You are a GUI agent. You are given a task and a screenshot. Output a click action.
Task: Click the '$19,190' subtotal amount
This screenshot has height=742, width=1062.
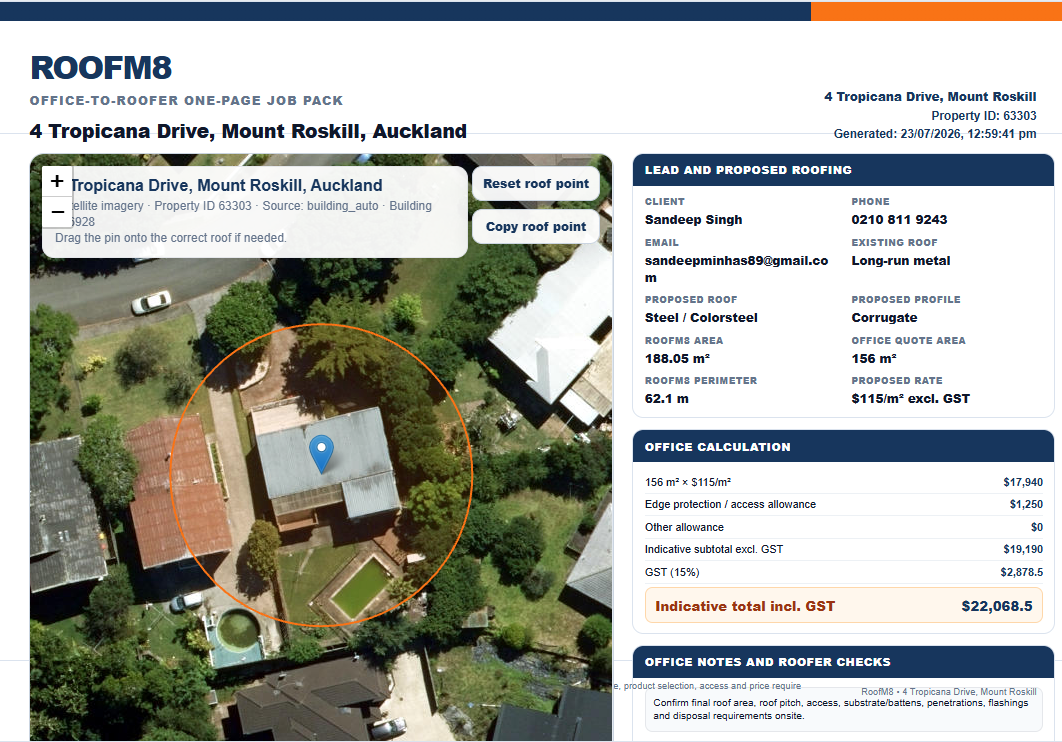(1023, 549)
